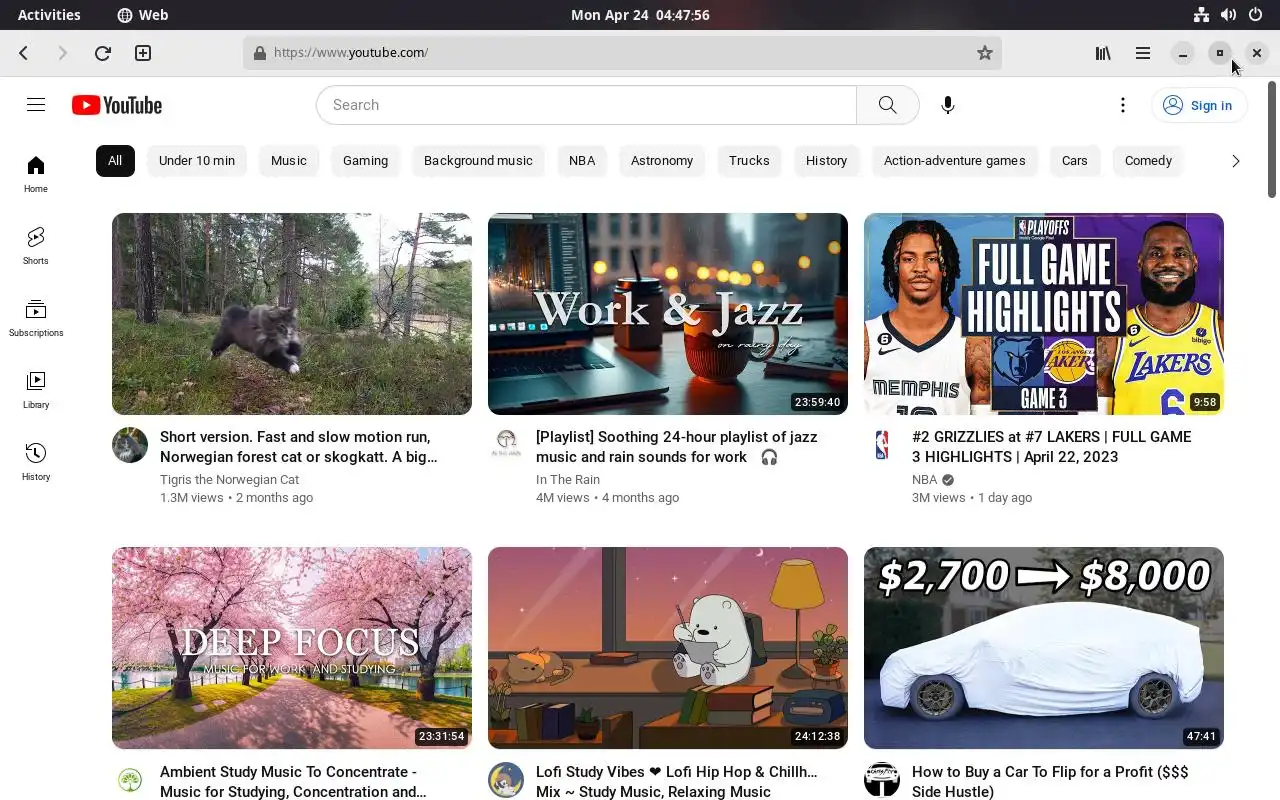Select the Background music chip
1280x800 pixels.
pyautogui.click(x=478, y=161)
